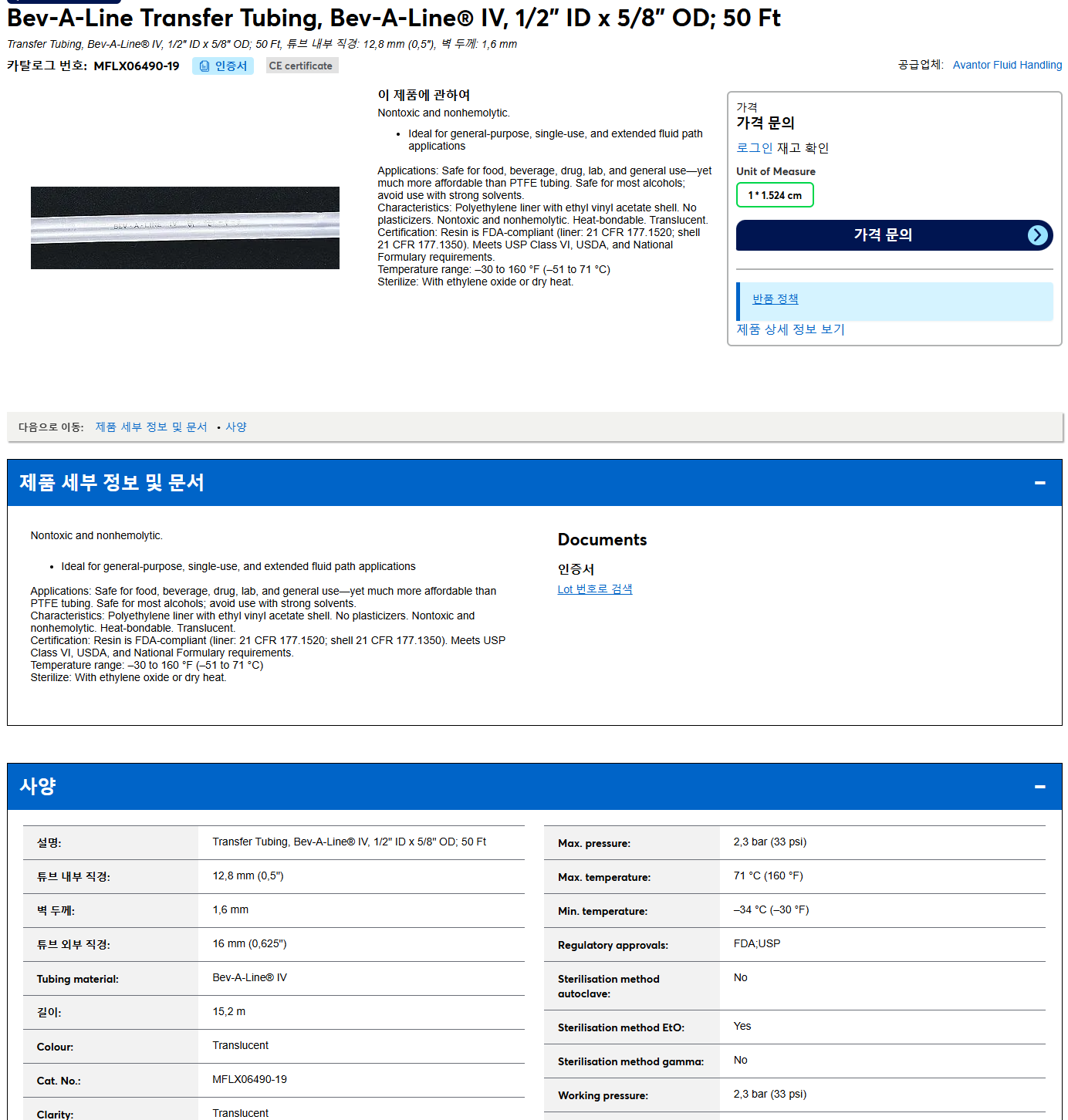Click the tubing product image thumbnail
This screenshot has height=1120, width=1068.
[x=185, y=228]
